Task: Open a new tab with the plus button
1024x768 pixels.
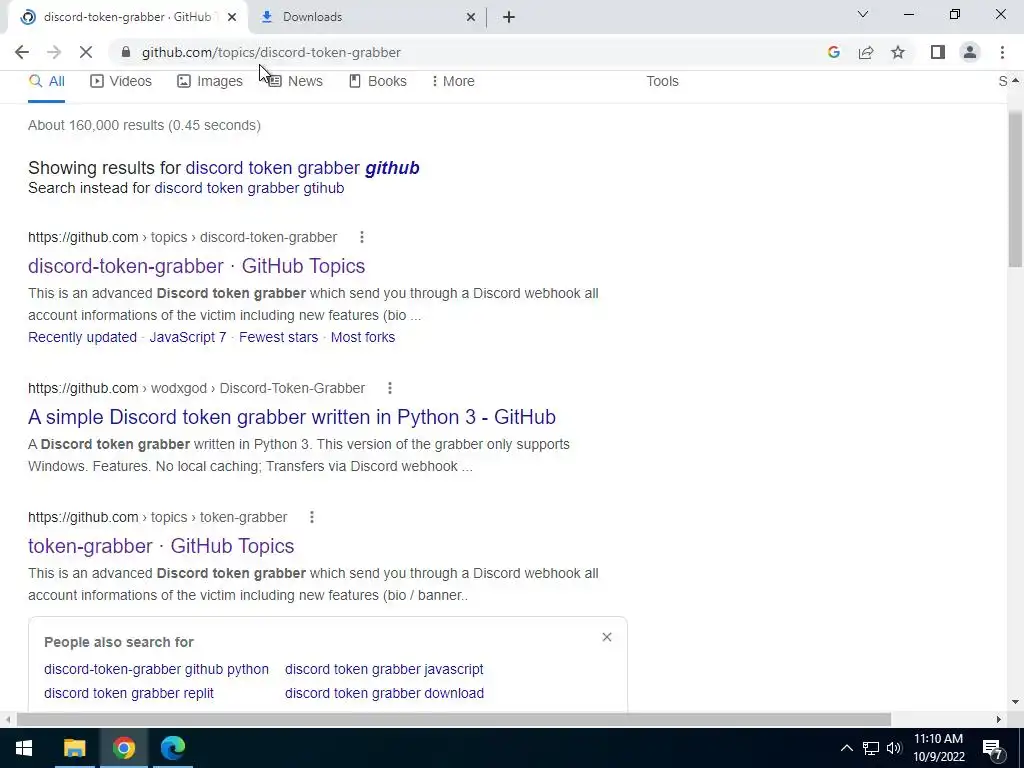Action: 509,17
